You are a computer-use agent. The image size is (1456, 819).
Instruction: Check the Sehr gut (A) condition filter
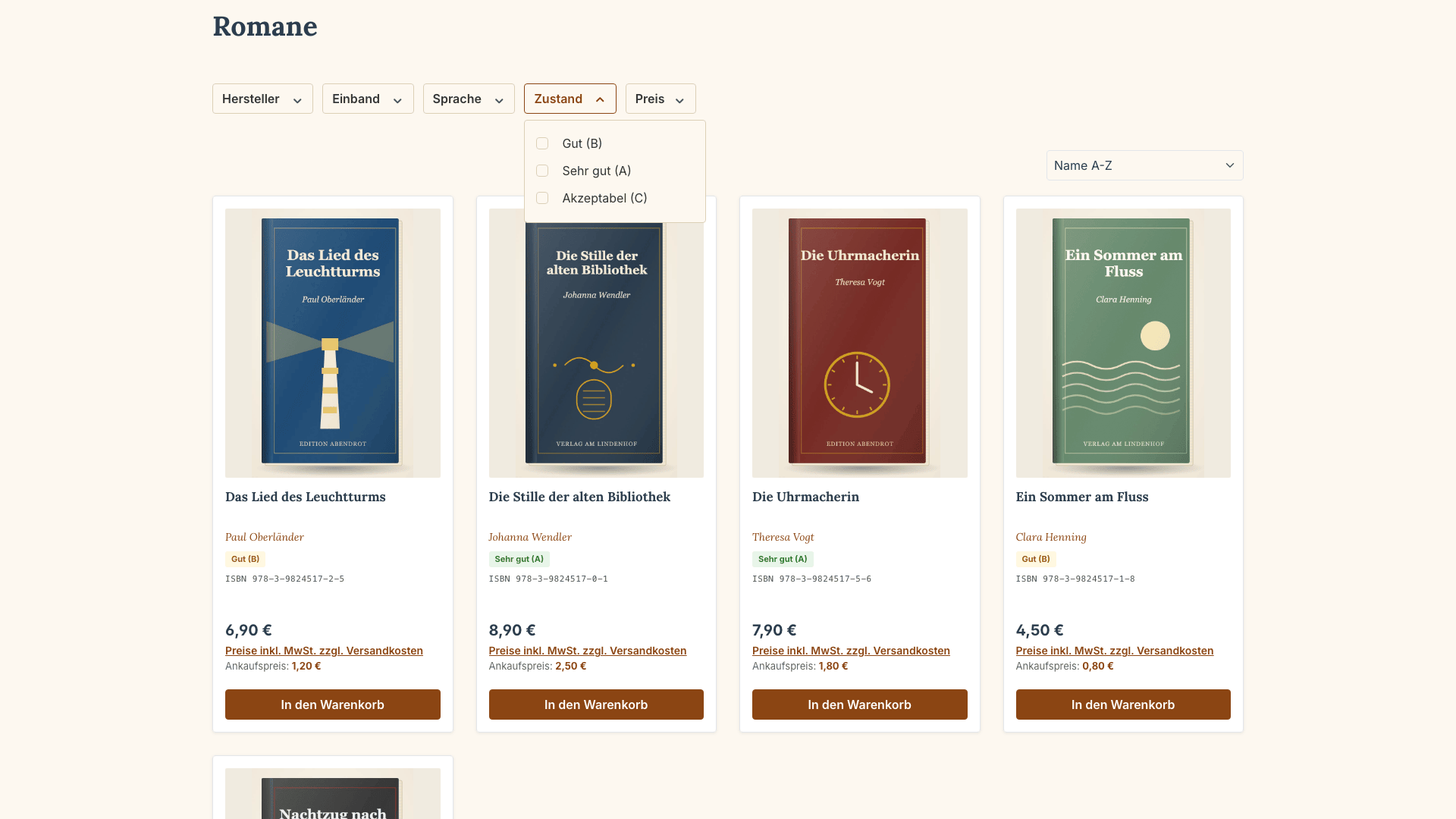click(x=542, y=171)
